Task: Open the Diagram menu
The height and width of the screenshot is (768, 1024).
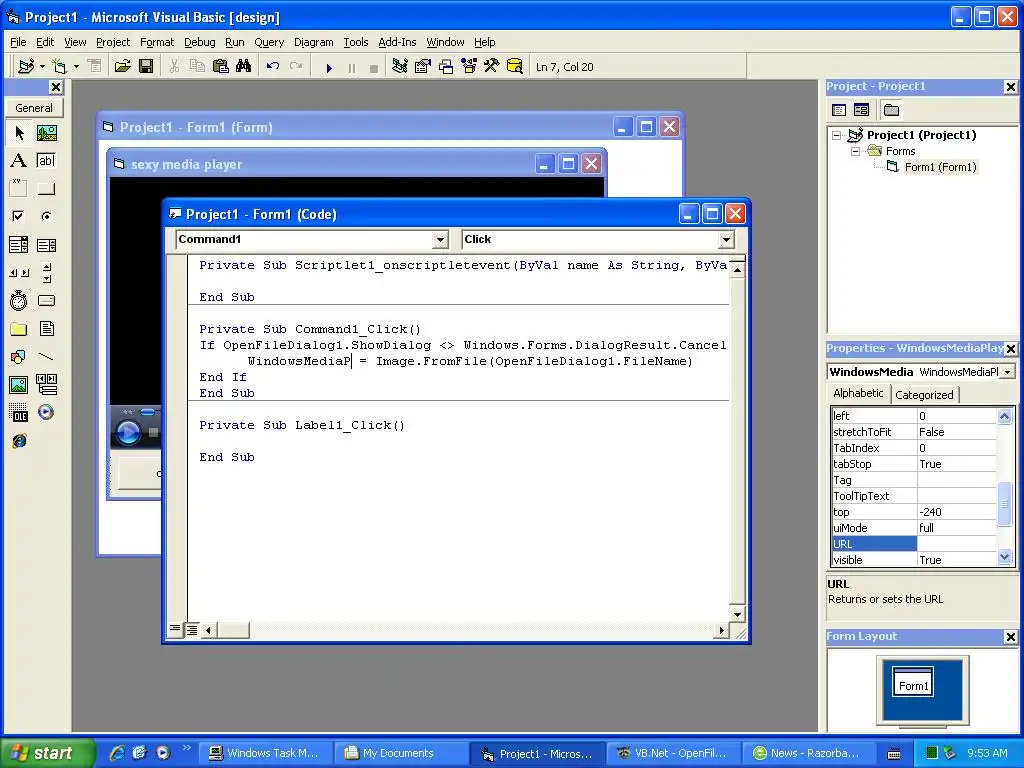Action: point(313,42)
